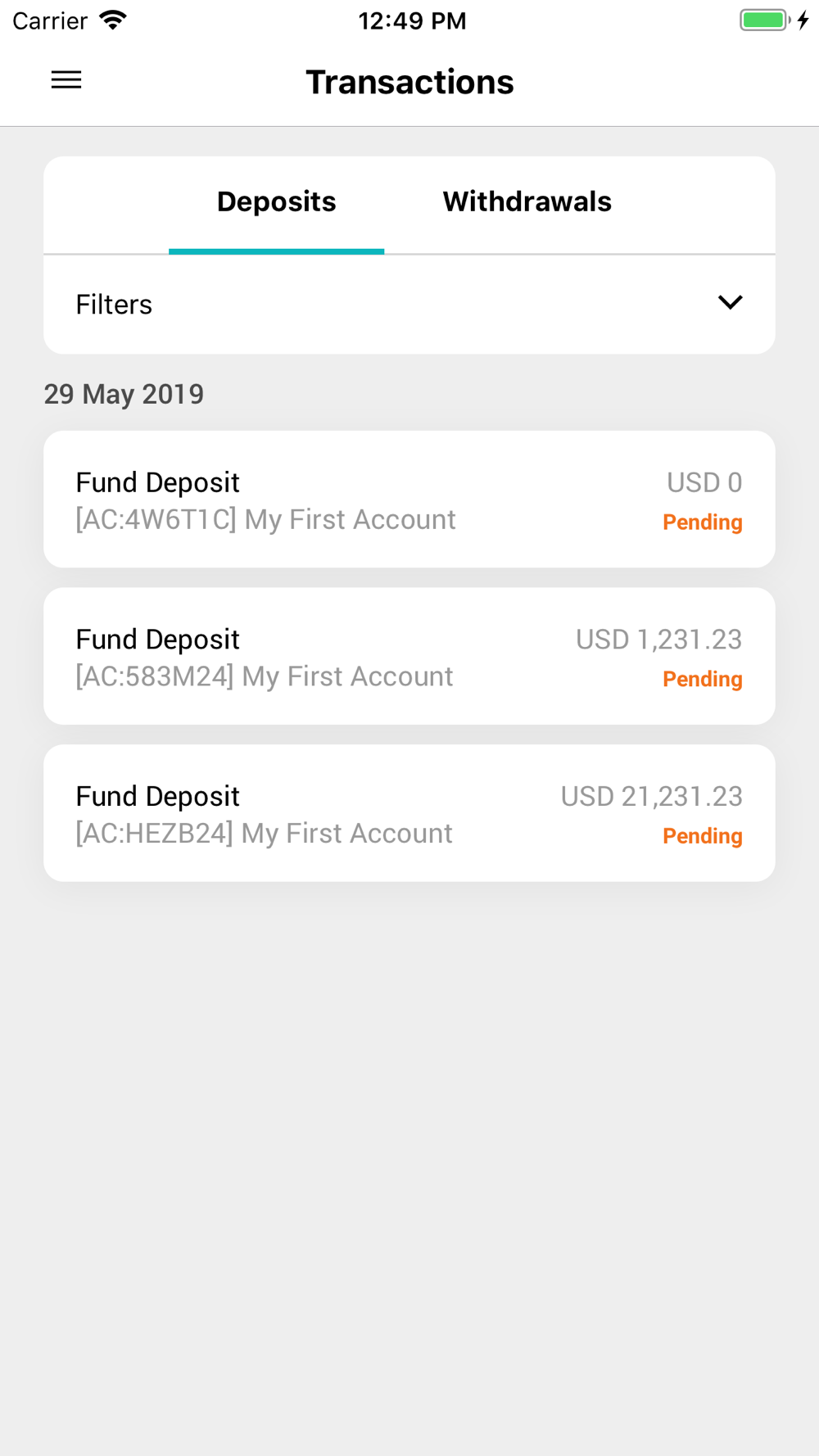
Task: Open Fund Deposit AC:HEZB24 transaction
Action: click(409, 813)
